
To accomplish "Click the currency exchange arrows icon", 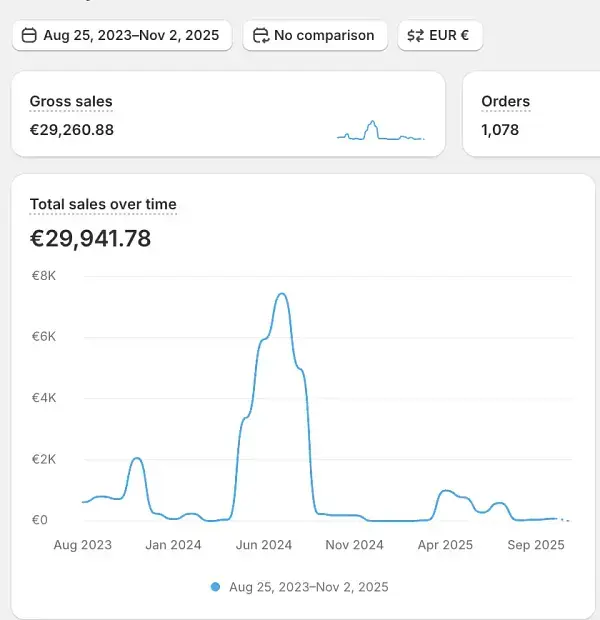I will [415, 36].
